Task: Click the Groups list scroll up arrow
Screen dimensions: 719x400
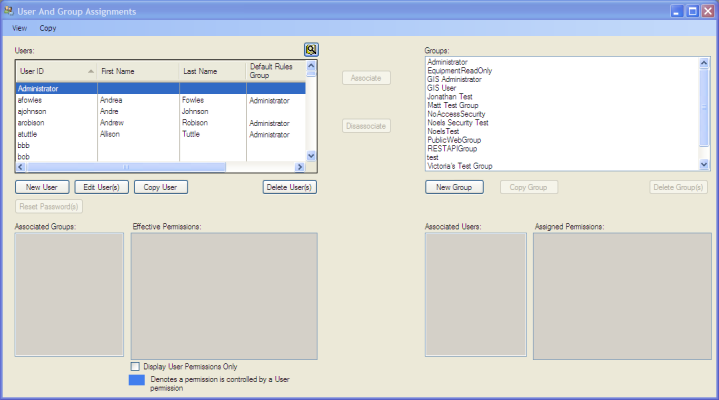Action: pyautogui.click(x=704, y=63)
